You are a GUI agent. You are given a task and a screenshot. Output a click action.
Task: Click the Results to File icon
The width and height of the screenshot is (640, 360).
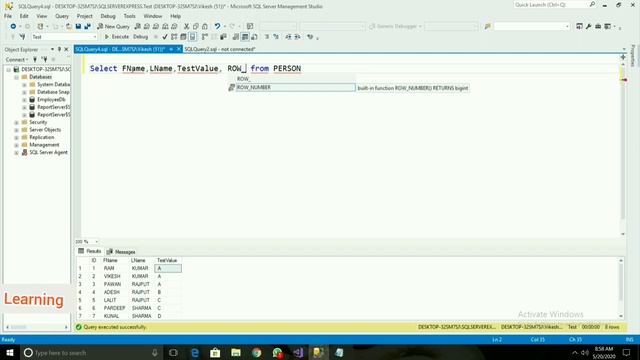(254, 37)
